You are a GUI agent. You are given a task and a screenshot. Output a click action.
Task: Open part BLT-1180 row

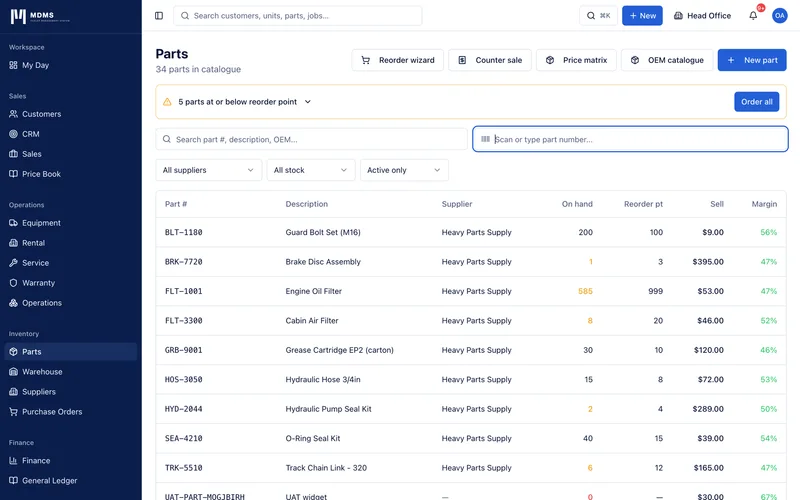(471, 232)
